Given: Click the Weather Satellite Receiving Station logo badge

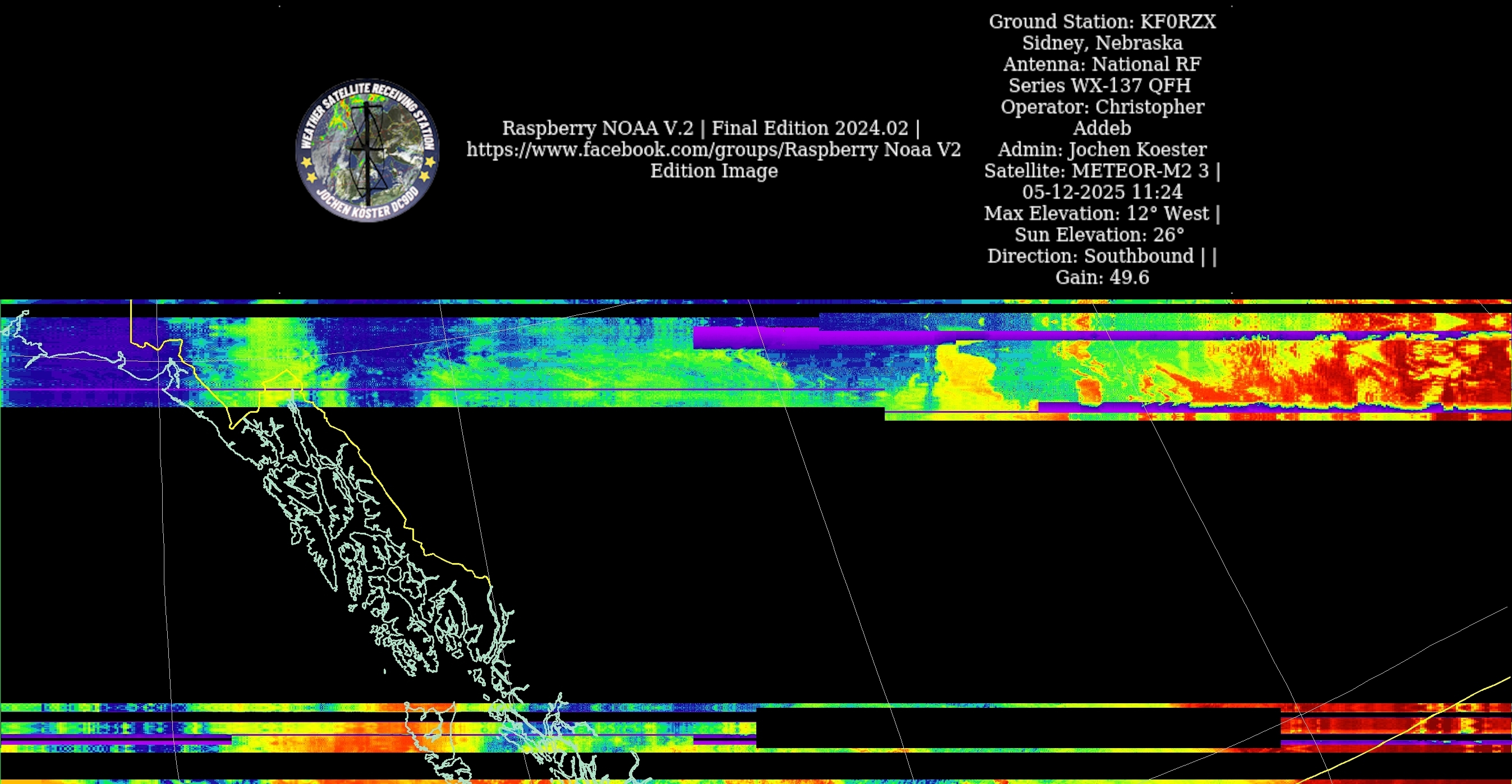Looking at the screenshot, I should [367, 150].
